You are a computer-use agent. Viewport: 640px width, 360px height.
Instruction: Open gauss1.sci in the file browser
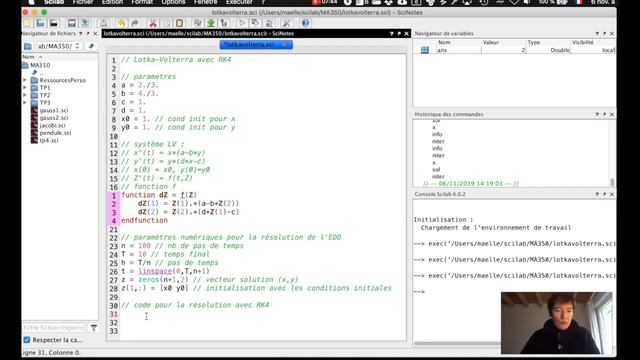53,110
